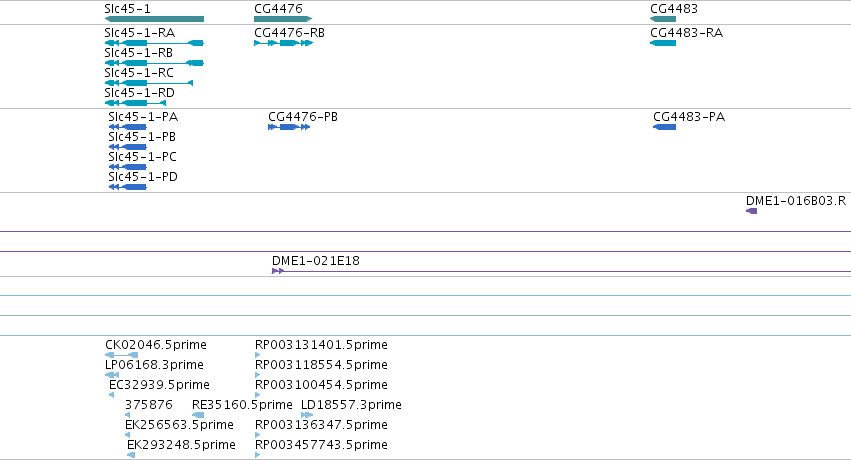Click the CG4483 gene label
851x460 pixels.
[674, 9]
